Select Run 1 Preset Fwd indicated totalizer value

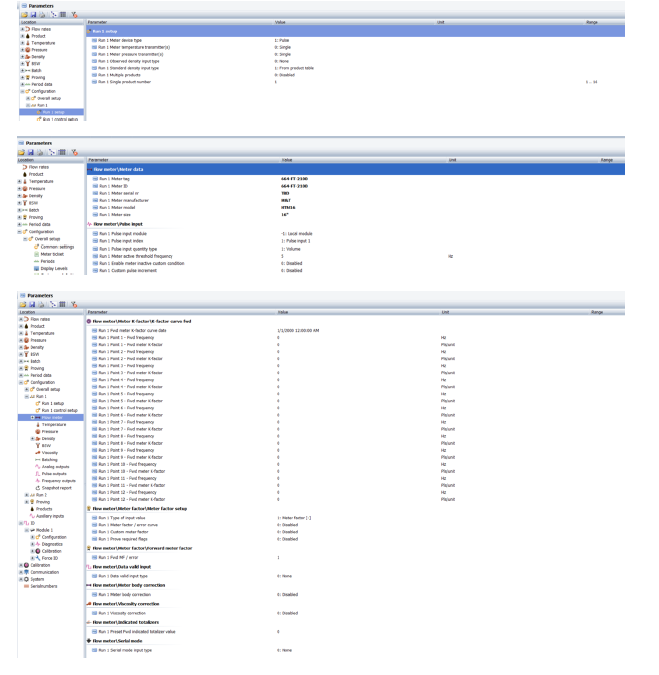pos(137,632)
